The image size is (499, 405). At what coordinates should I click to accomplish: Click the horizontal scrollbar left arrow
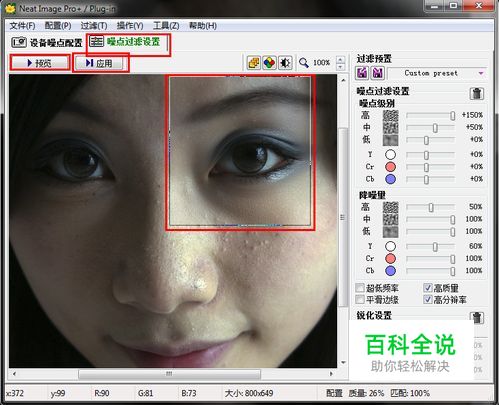(x=14, y=374)
